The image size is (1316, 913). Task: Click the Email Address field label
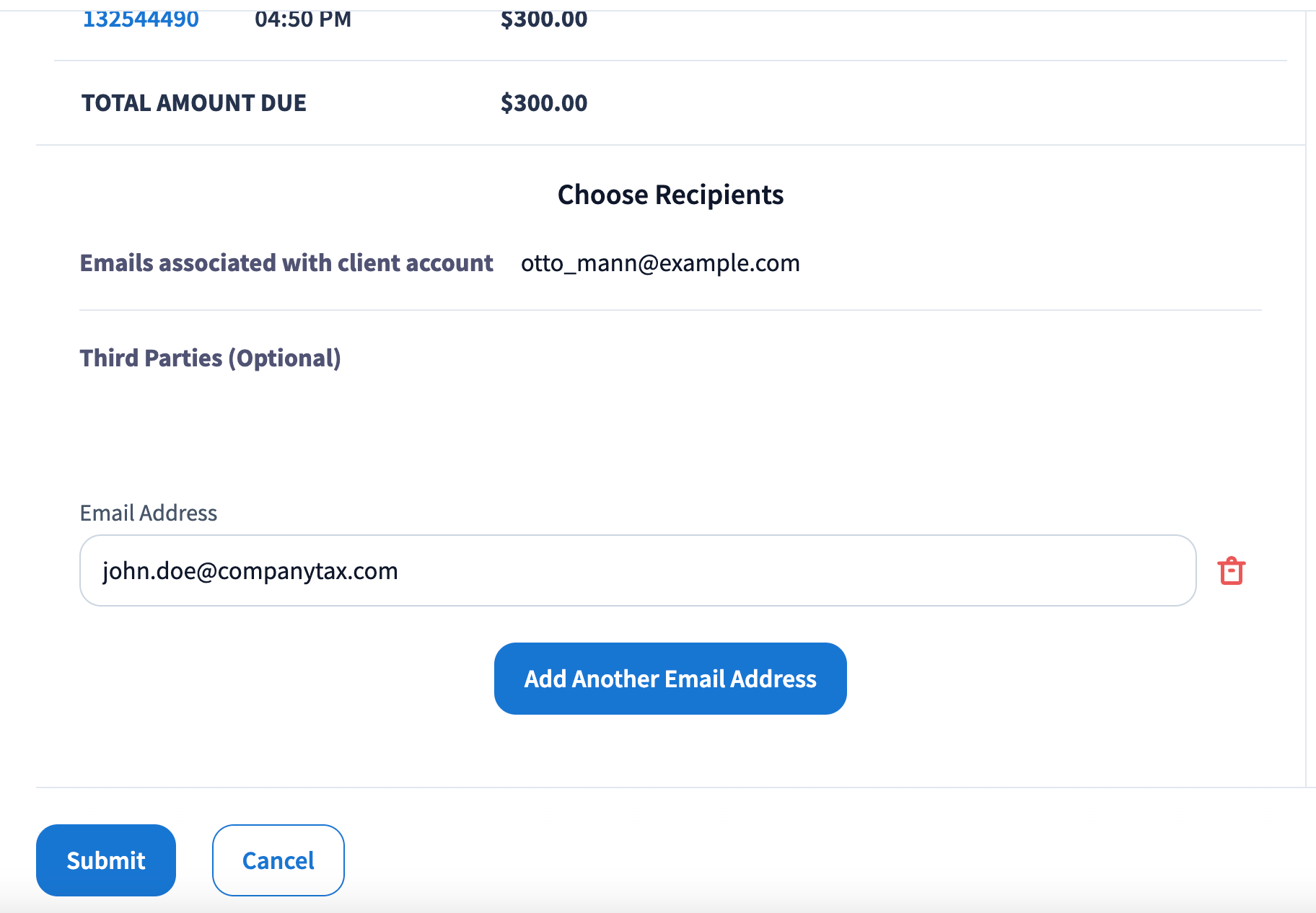[x=148, y=513]
